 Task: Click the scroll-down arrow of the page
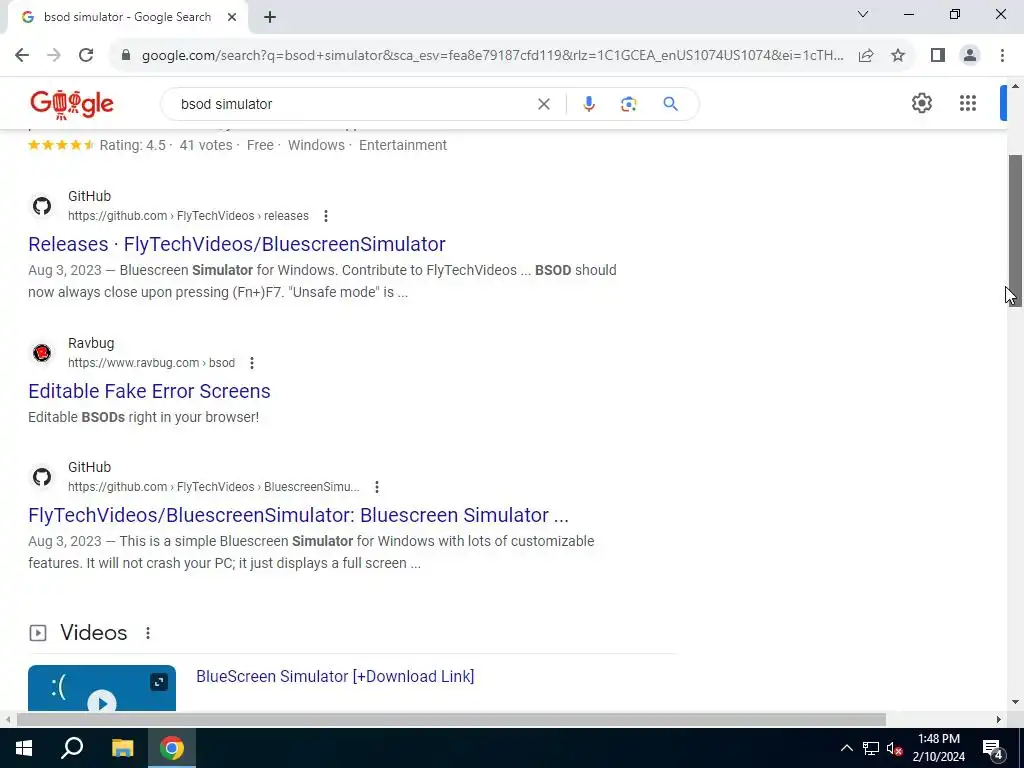[1015, 703]
